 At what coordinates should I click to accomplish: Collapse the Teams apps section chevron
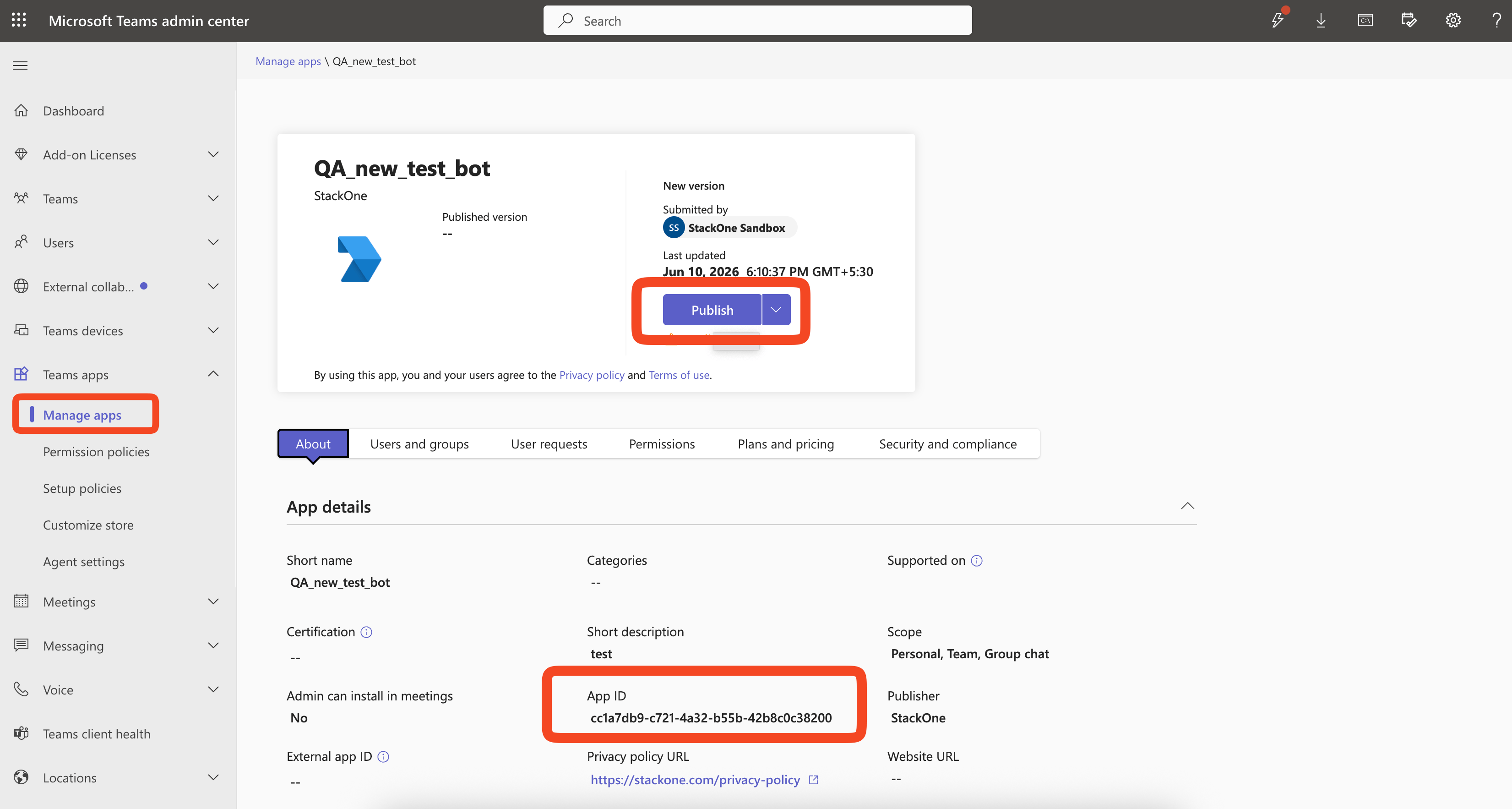pyautogui.click(x=214, y=374)
